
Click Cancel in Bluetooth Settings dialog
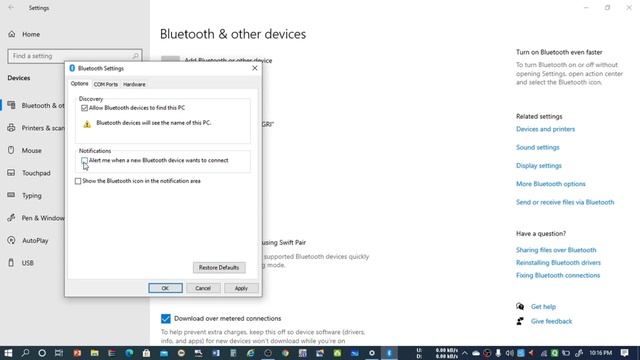pos(203,288)
